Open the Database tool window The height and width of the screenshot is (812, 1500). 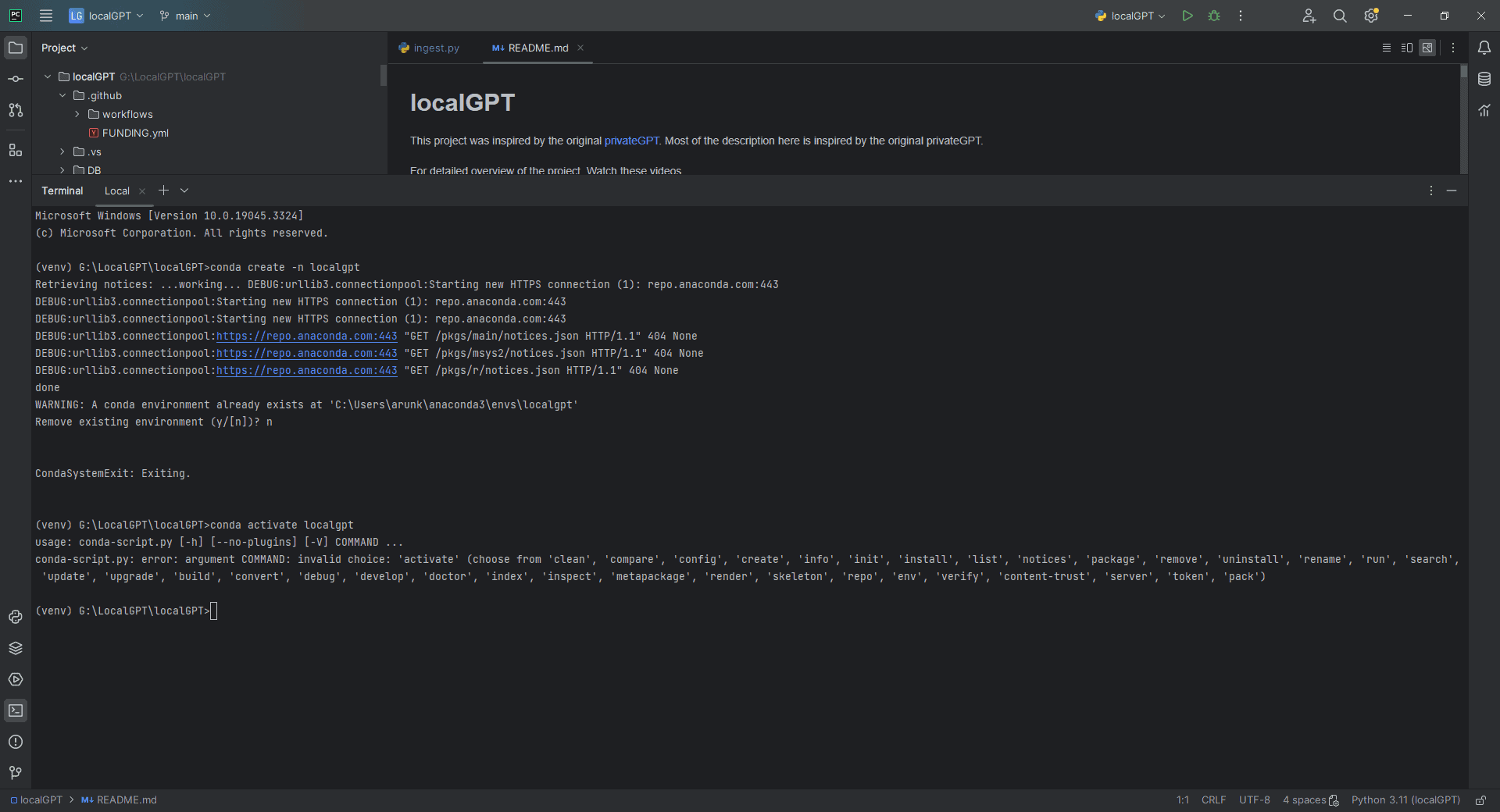1484,79
